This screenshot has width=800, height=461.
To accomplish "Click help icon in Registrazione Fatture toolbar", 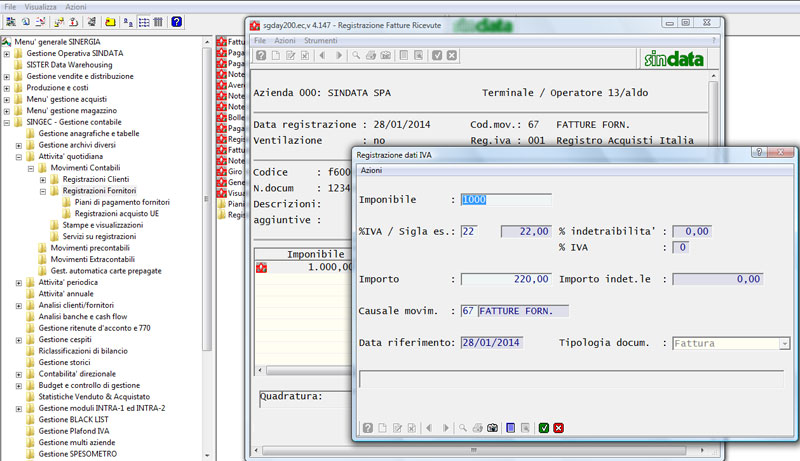I will 261,56.
